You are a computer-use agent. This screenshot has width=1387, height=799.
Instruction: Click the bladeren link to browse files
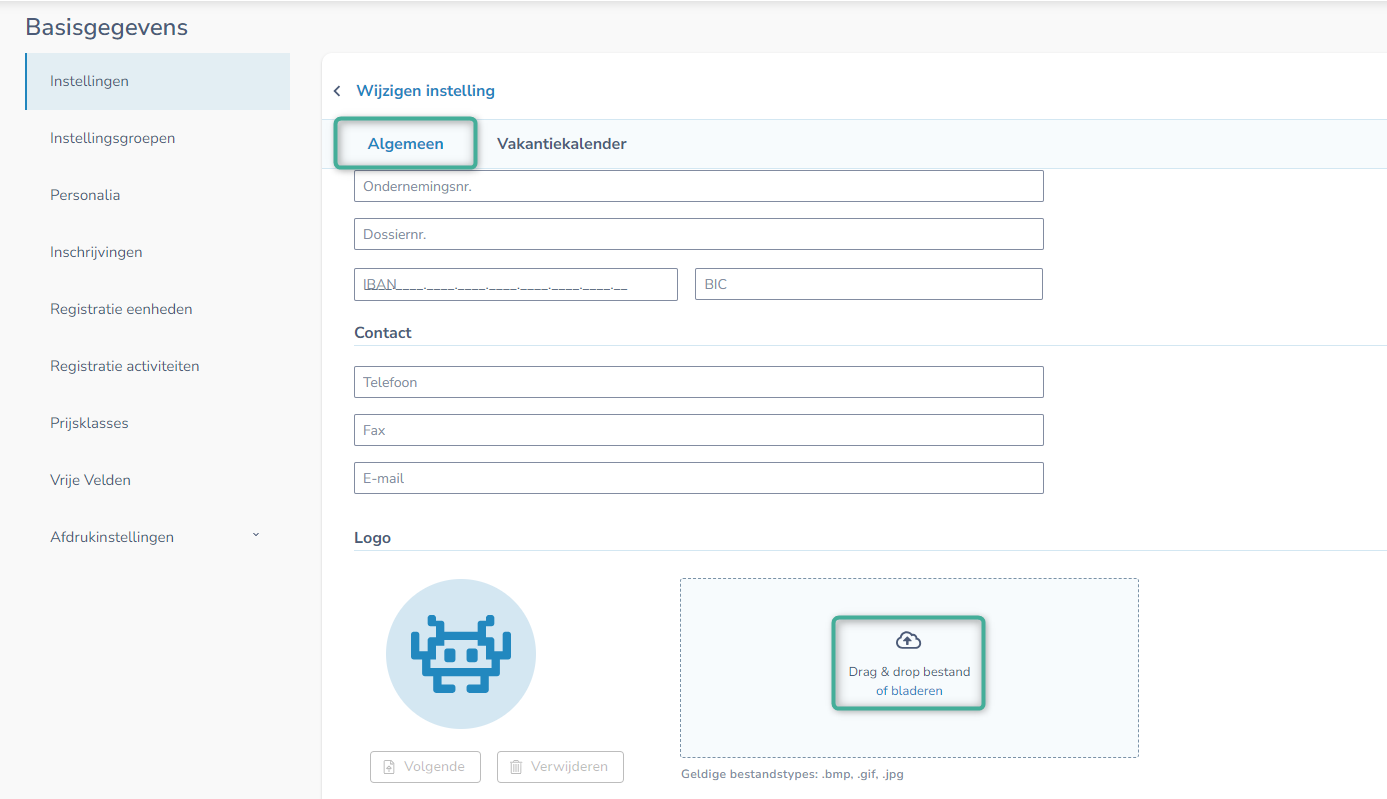point(916,690)
